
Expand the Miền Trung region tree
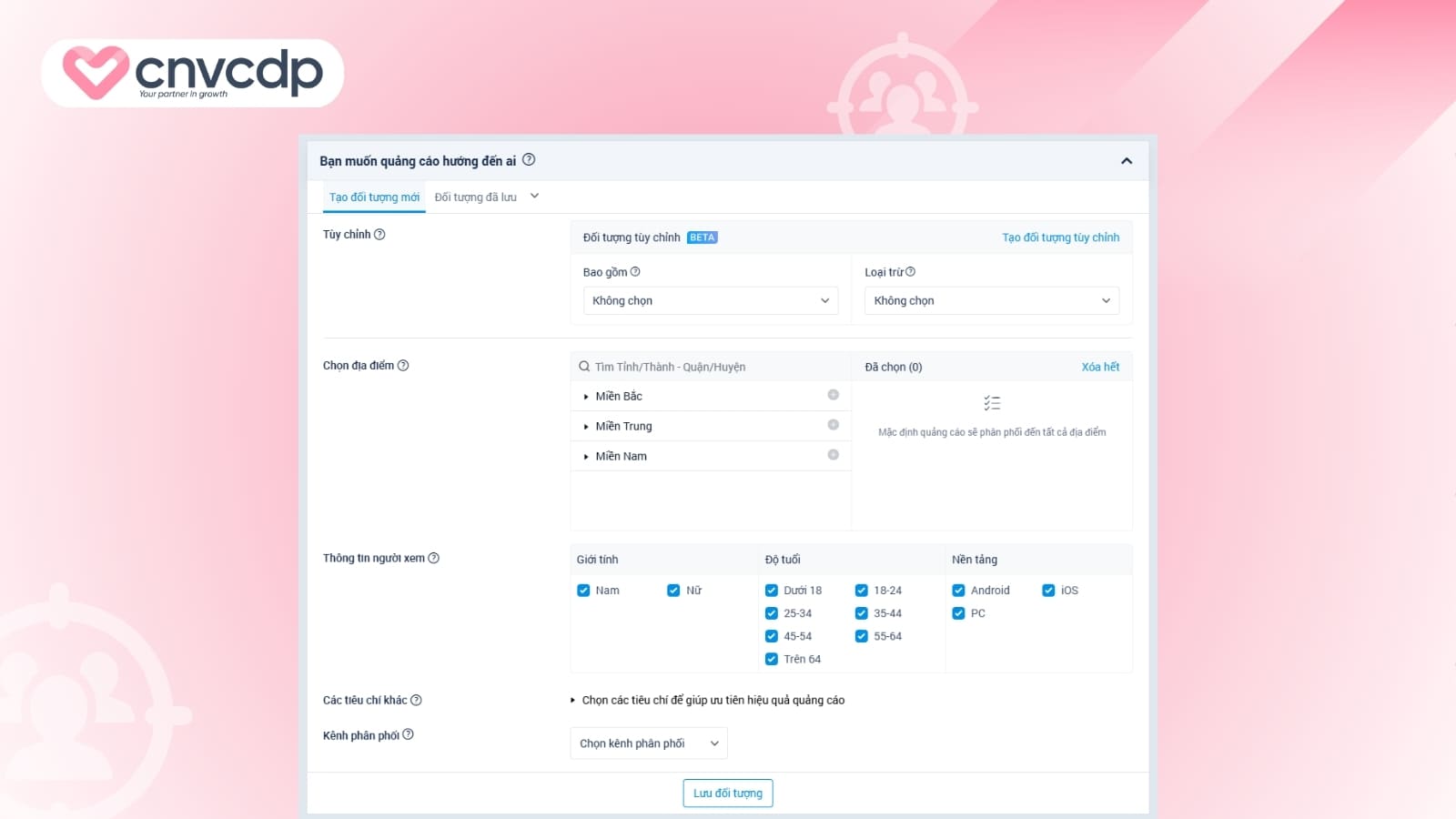[586, 427]
